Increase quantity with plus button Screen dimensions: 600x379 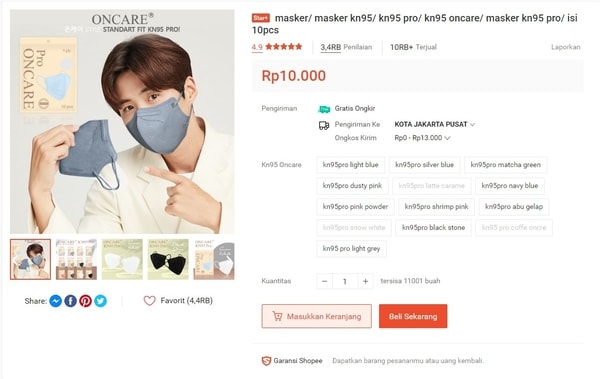pos(365,281)
